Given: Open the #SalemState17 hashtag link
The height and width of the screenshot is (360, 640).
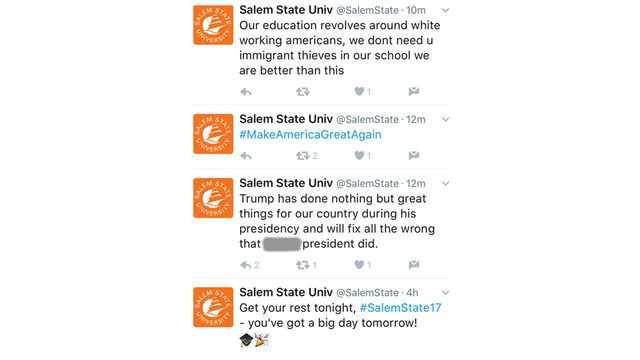Looking at the screenshot, I should click(x=400, y=308).
